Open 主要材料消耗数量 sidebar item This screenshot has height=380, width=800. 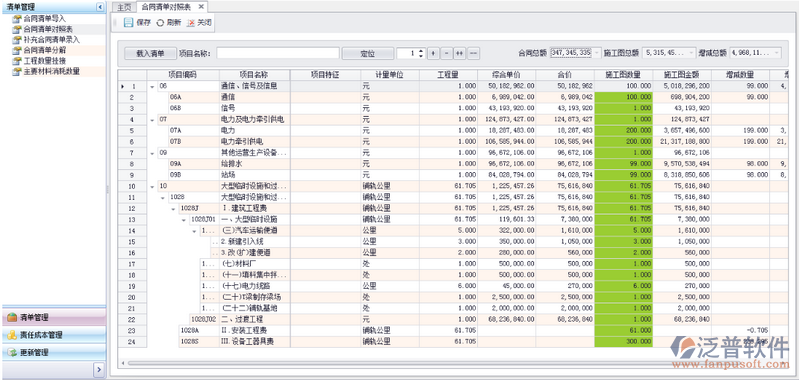click(52, 71)
